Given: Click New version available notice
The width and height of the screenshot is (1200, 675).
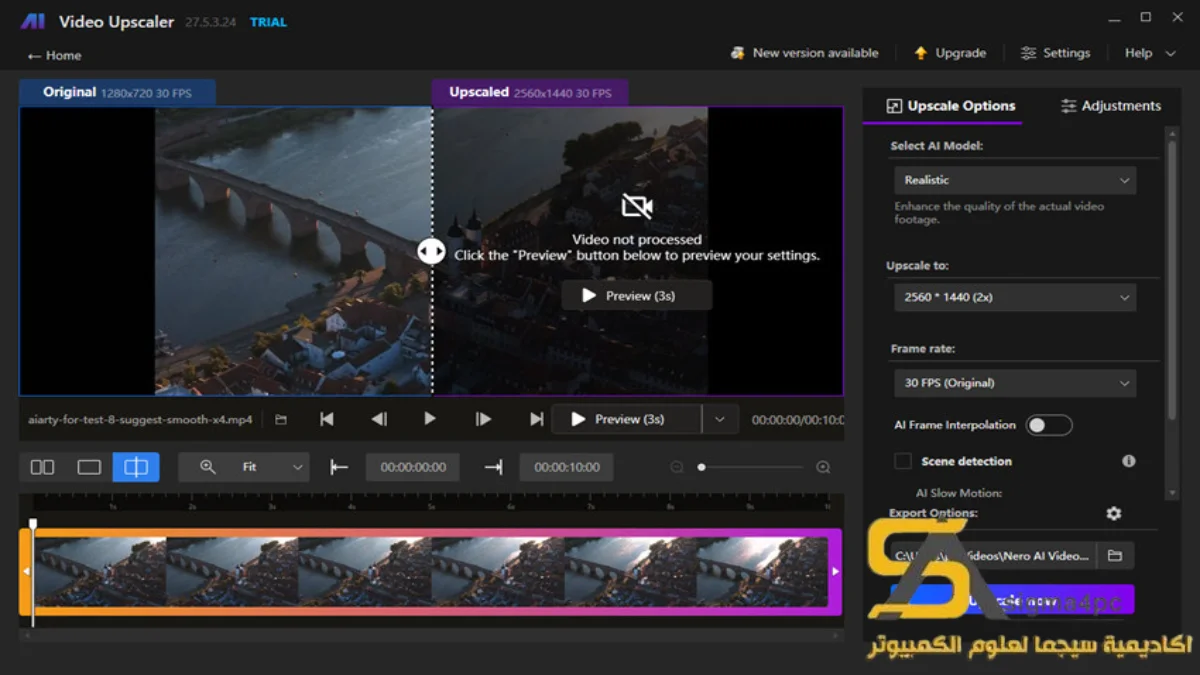Looking at the screenshot, I should 805,53.
